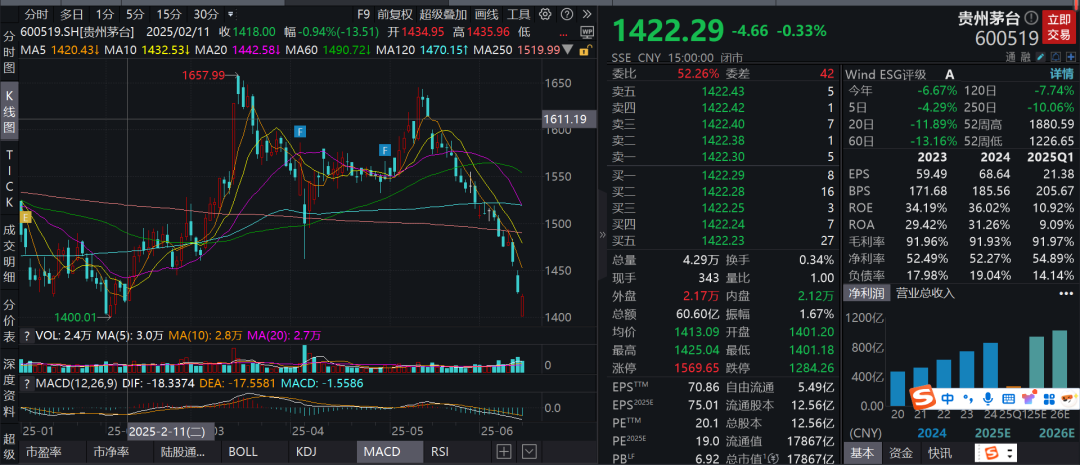
Task: Switch to 营业总收入 chart tab
Action: click(x=925, y=293)
